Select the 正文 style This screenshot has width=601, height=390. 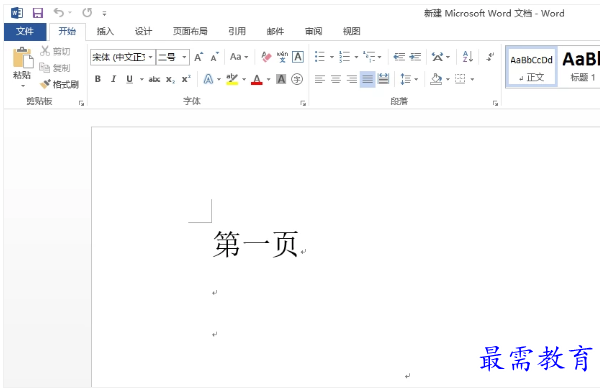tap(531, 67)
